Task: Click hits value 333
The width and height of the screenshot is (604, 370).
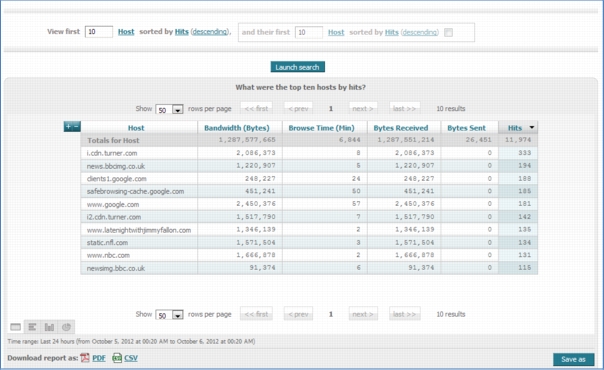Action: 525,153
